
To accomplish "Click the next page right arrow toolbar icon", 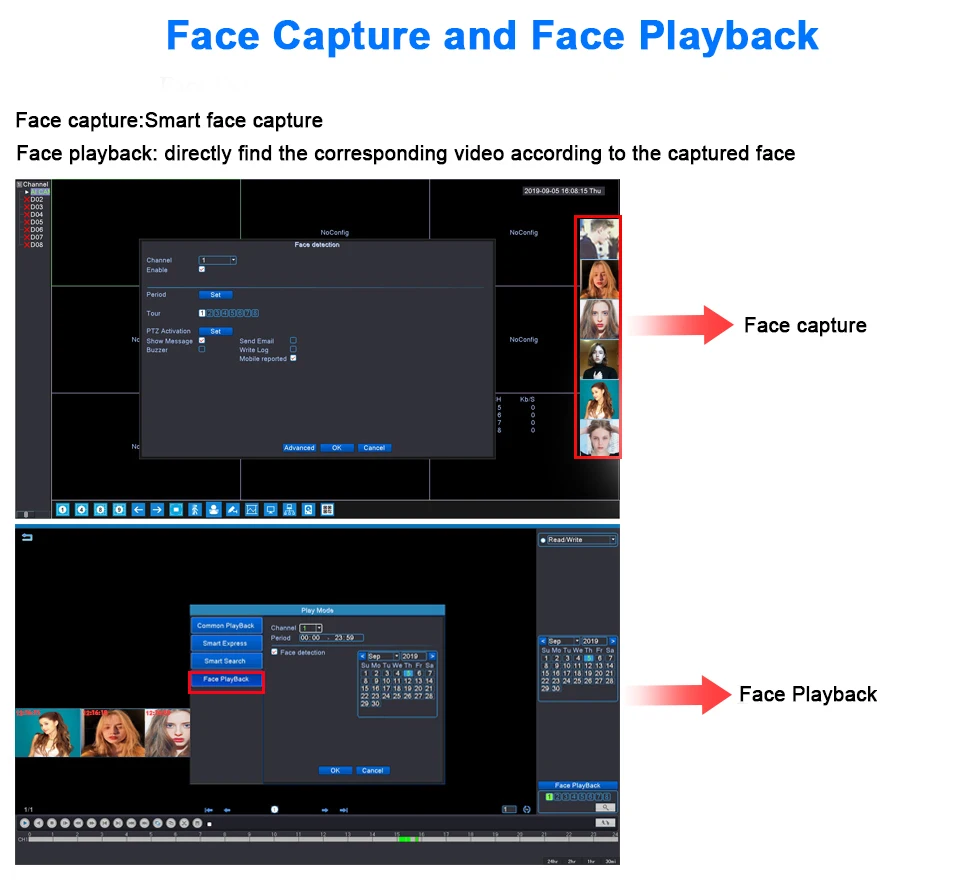I will (157, 510).
